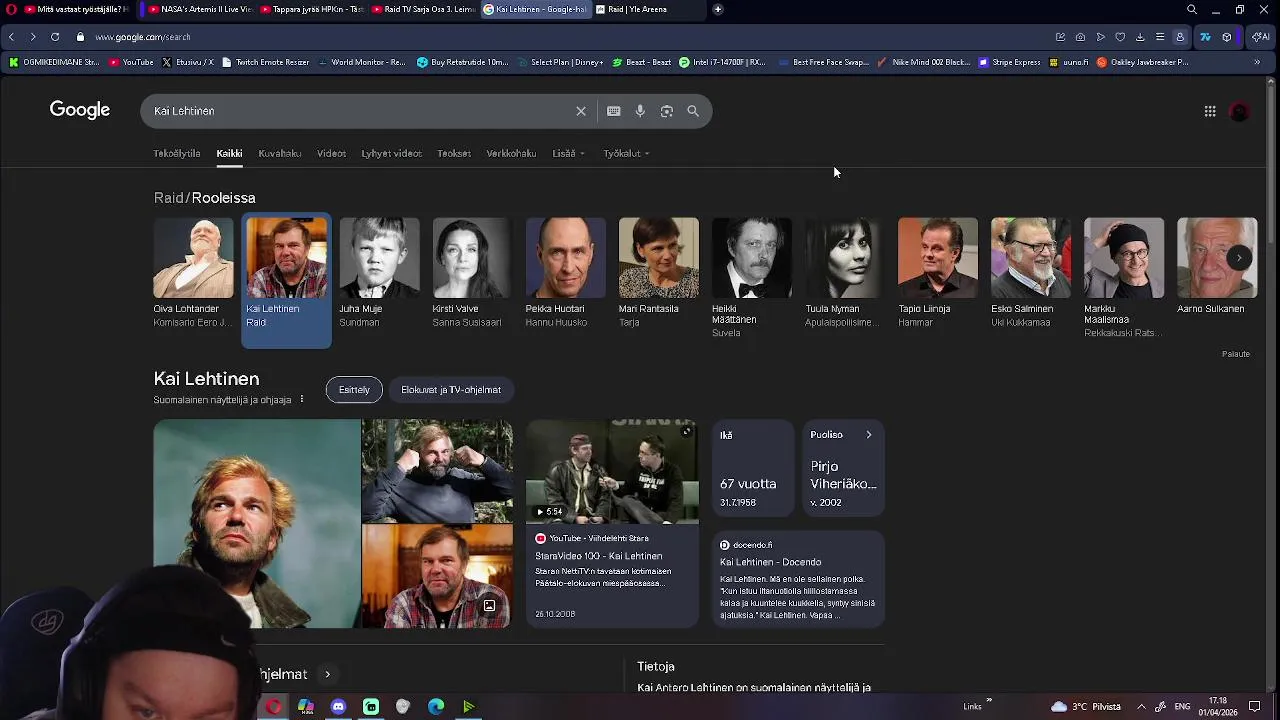The width and height of the screenshot is (1280, 720).
Task: Open Microsoft Edge from taskbar
Action: [x=436, y=706]
